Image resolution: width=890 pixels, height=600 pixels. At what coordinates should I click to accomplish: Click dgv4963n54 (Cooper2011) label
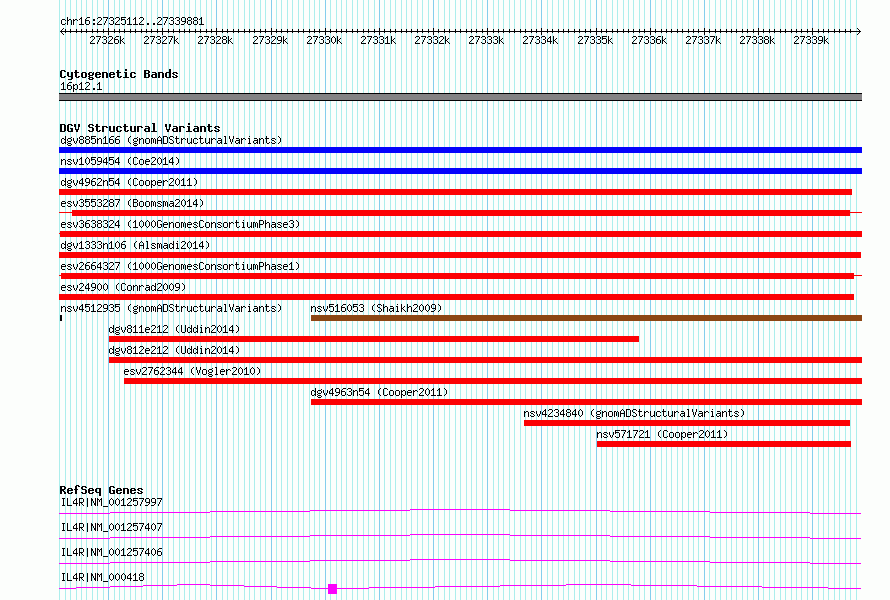379,392
